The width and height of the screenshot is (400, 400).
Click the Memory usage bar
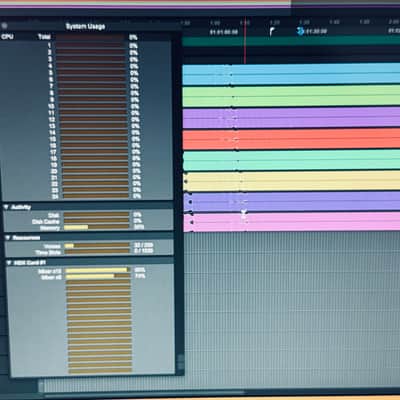click(96, 227)
